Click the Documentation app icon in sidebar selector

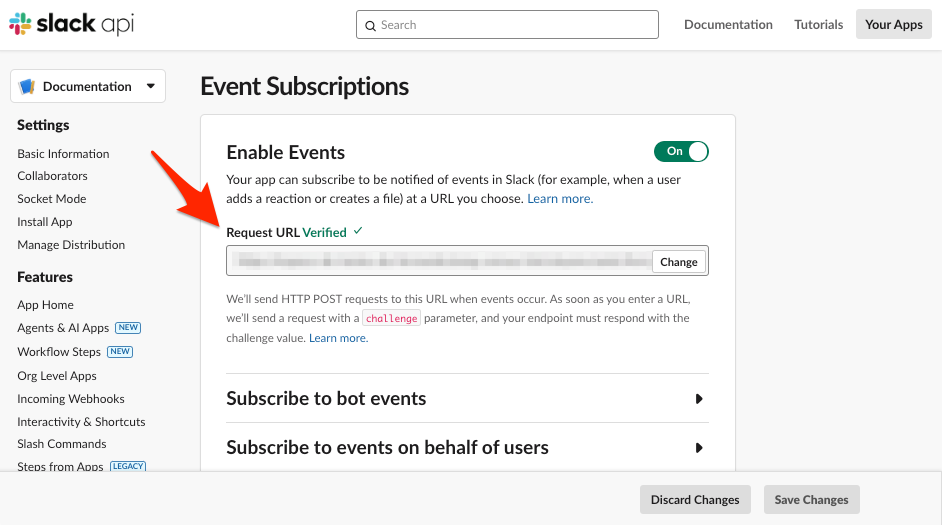(x=27, y=87)
